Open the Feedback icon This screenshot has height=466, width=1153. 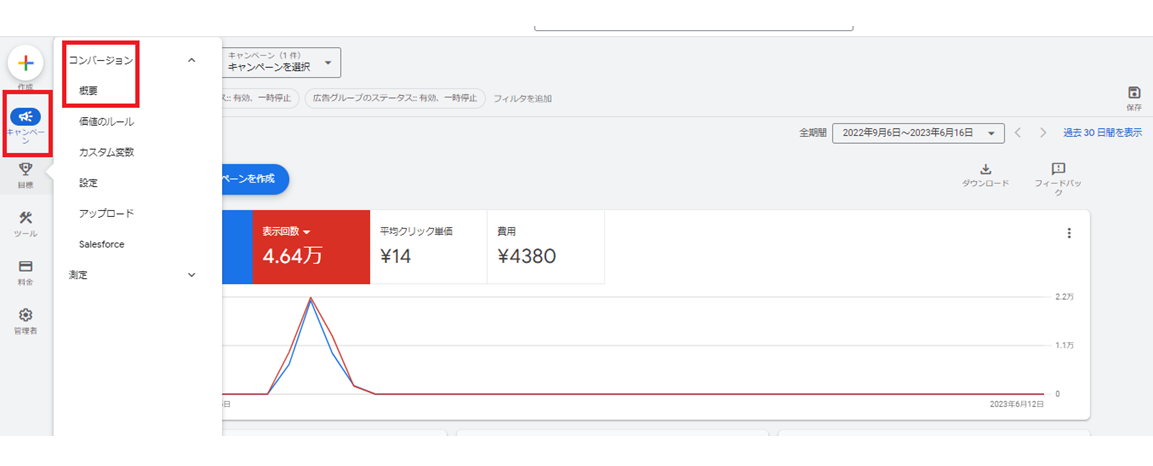pos(1058,170)
